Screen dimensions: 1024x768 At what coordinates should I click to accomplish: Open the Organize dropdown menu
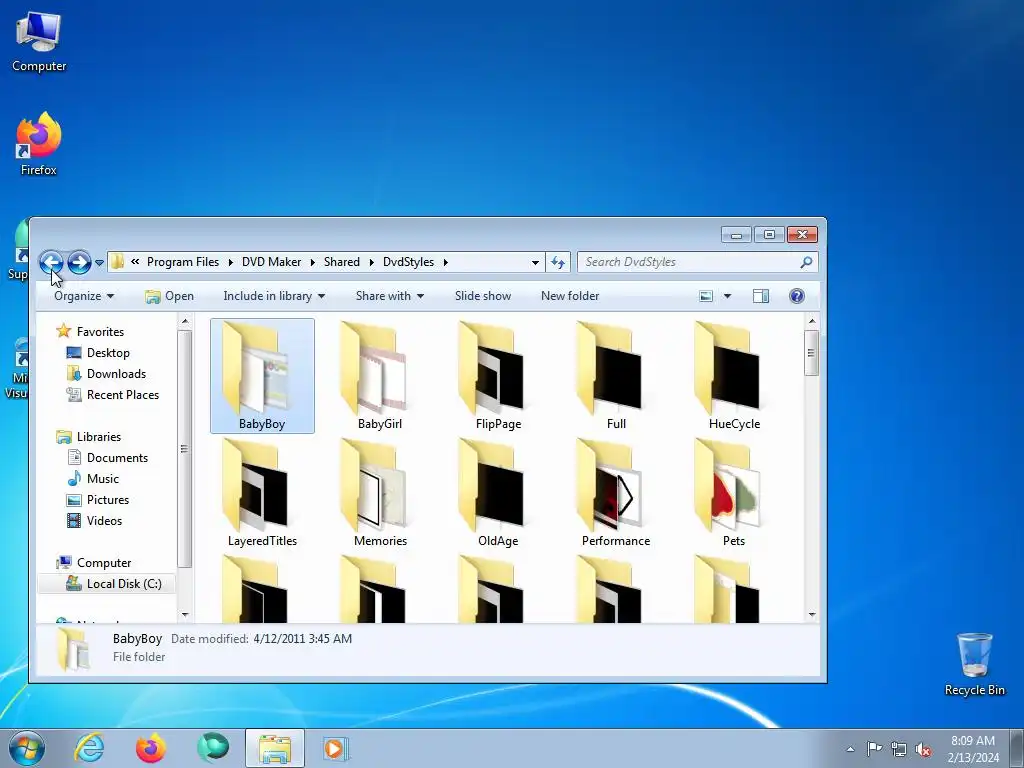[84, 296]
